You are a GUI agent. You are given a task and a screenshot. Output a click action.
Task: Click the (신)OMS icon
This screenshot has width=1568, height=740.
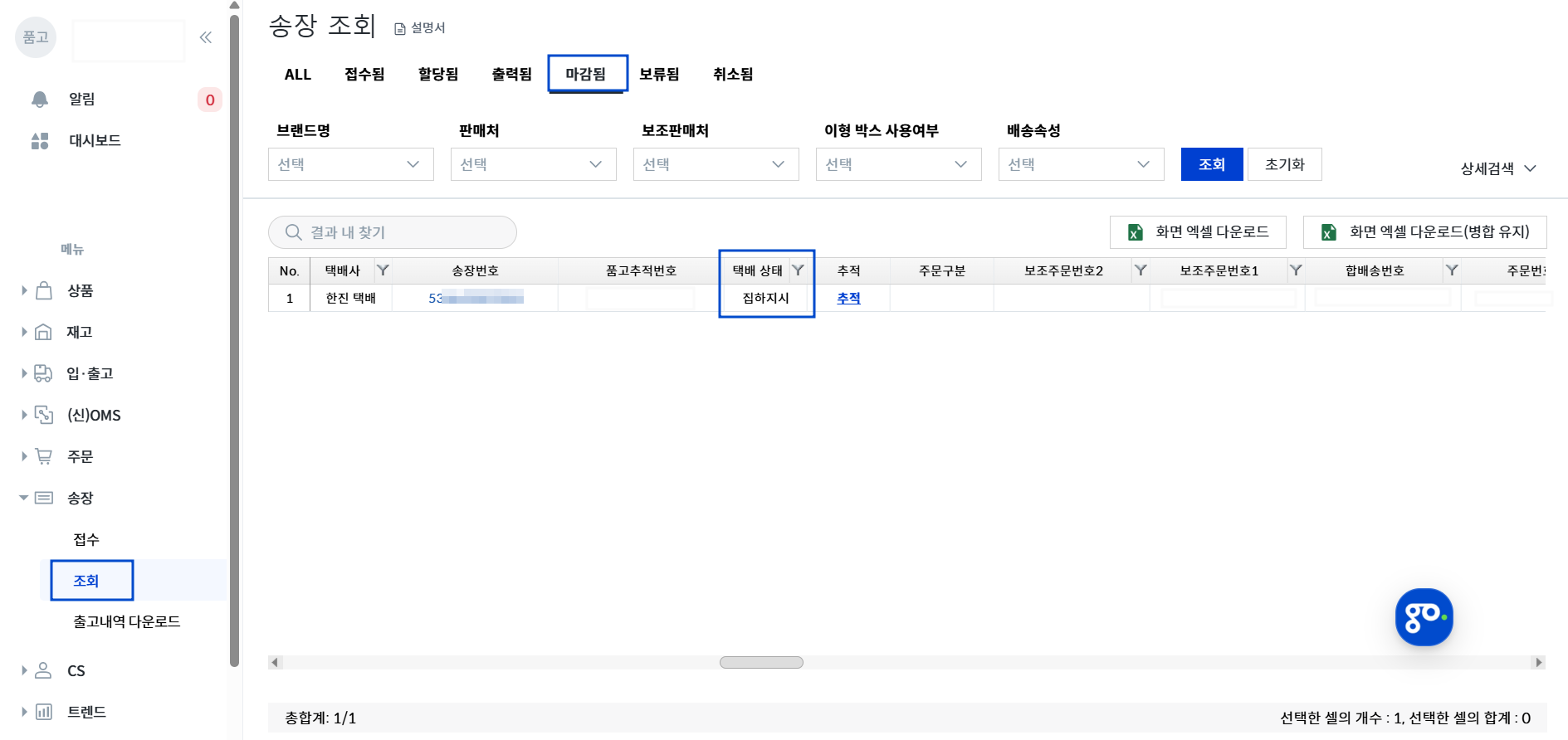(x=44, y=415)
